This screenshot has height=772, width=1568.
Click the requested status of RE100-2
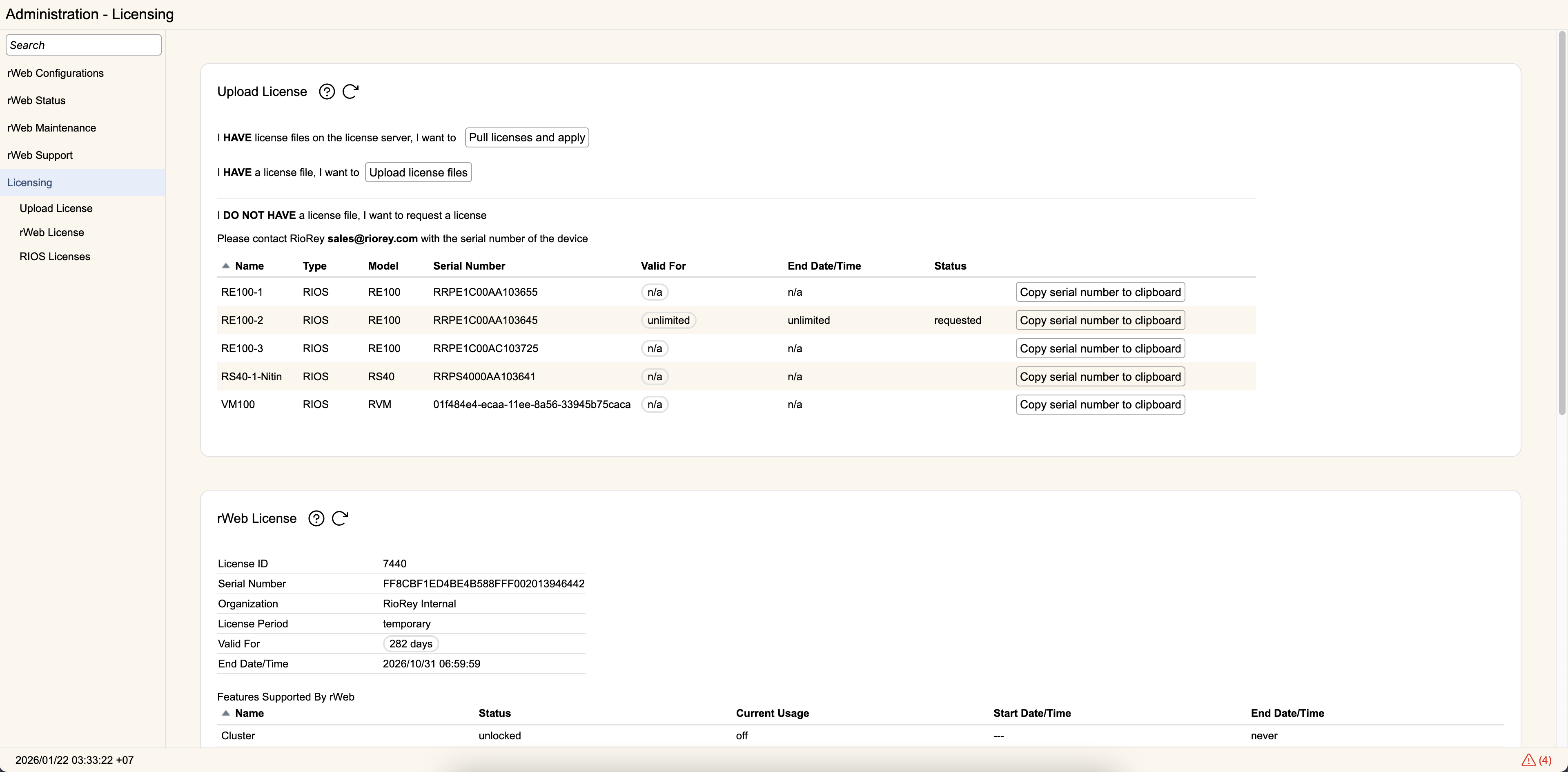point(958,320)
